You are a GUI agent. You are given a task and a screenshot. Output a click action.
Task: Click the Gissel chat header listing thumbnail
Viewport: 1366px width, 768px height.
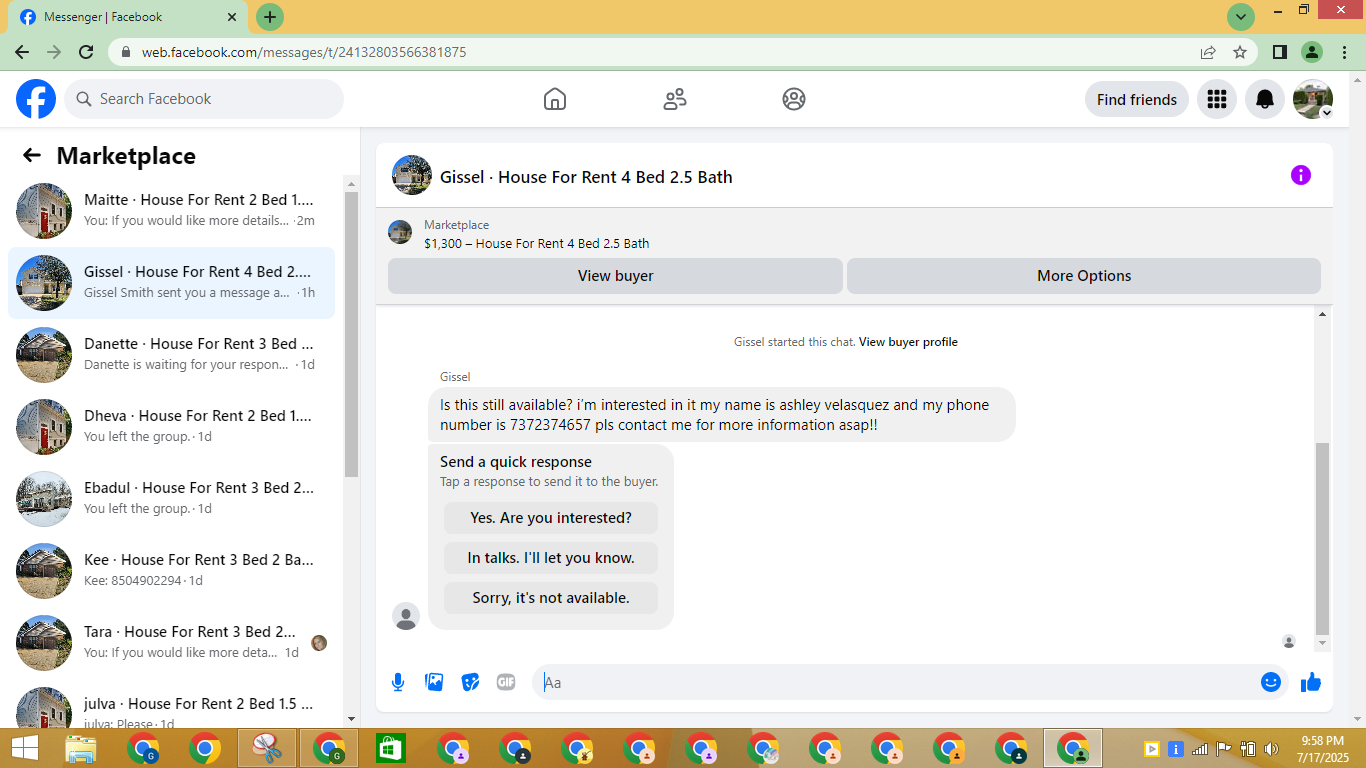pyautogui.click(x=412, y=175)
